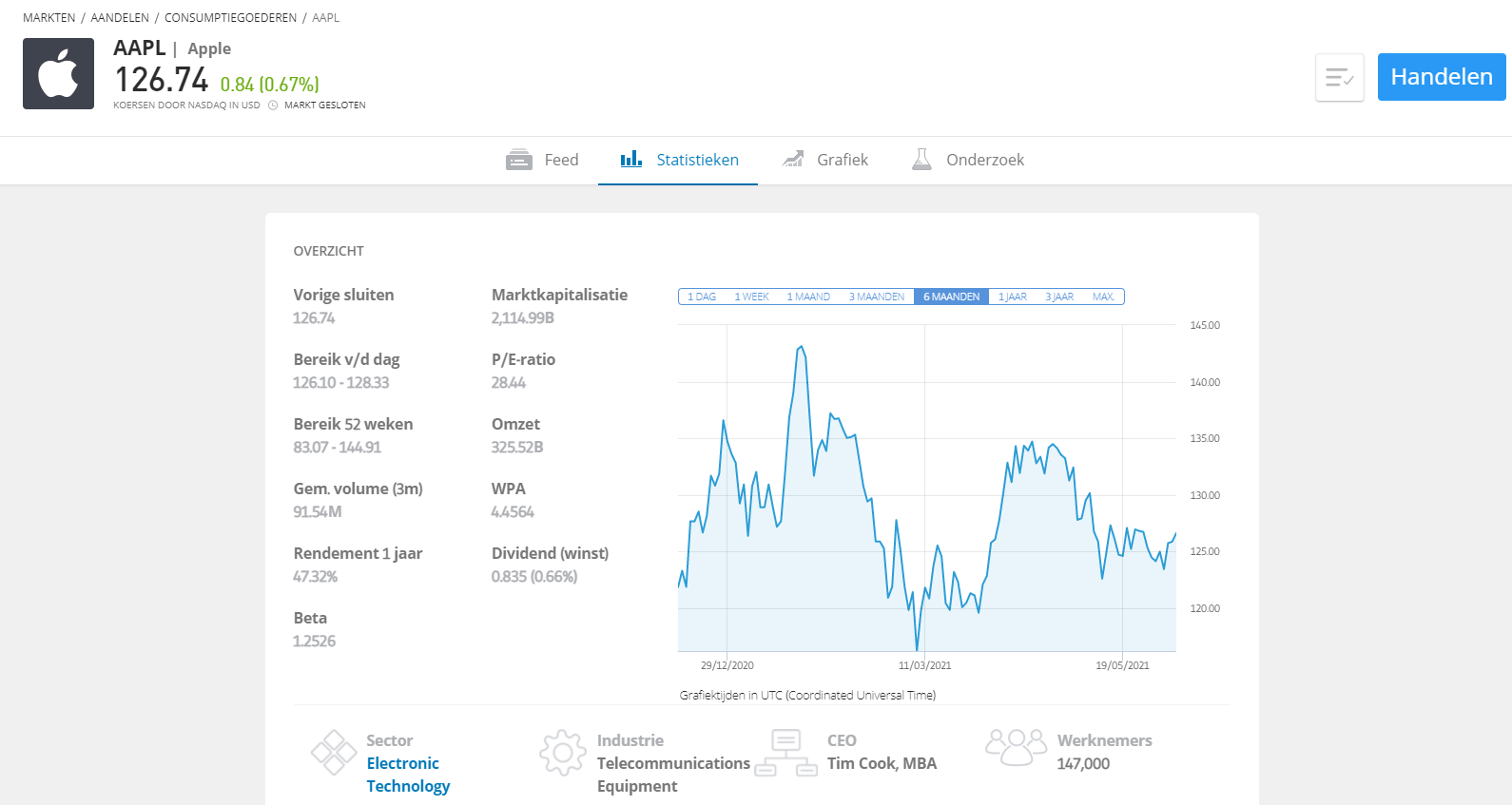Screen dimensions: 1512x805
Task: Click the P/E-ratio value 28.44
Action: pos(509,383)
